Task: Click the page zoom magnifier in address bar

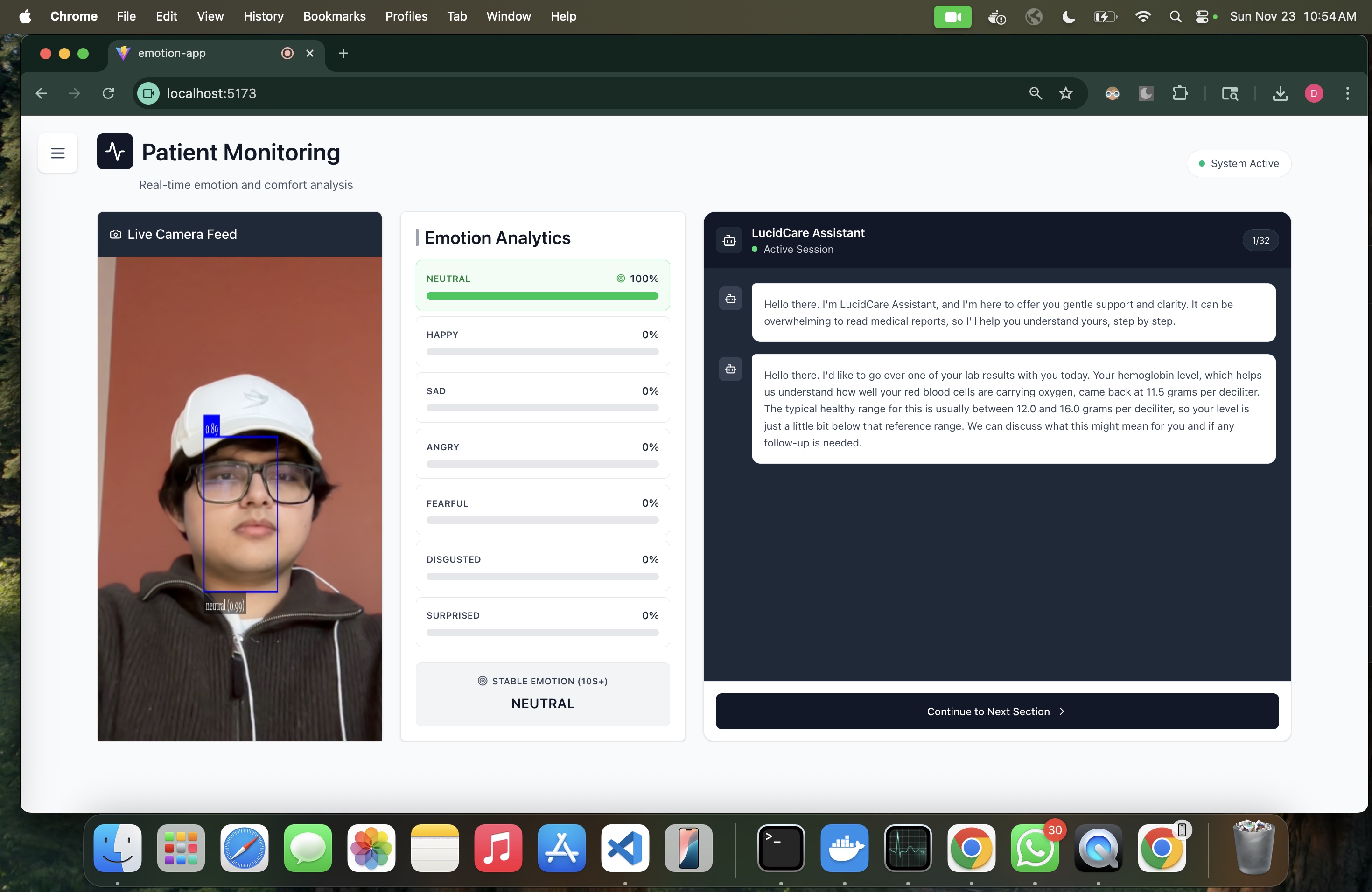Action: (1036, 93)
